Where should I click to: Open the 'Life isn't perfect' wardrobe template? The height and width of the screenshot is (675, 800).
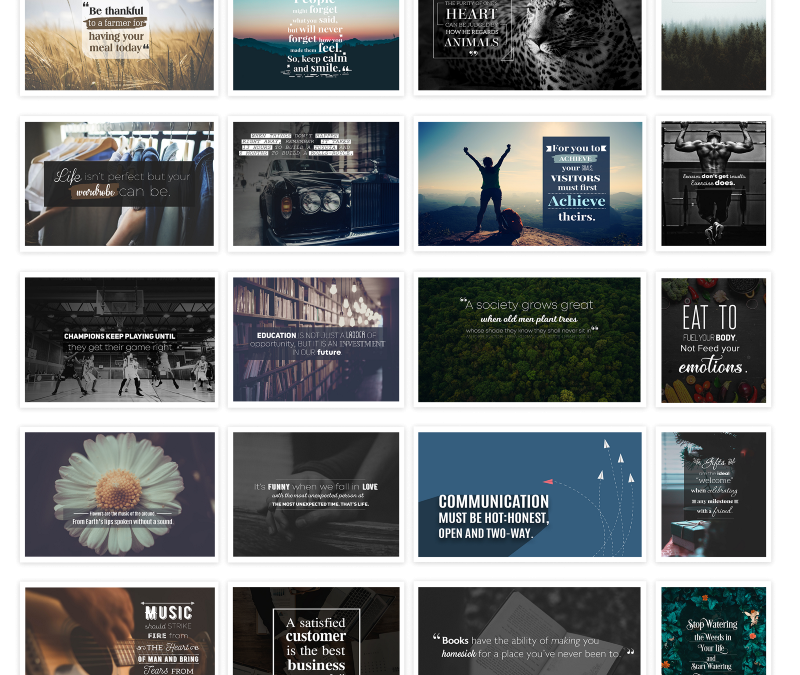coord(119,184)
